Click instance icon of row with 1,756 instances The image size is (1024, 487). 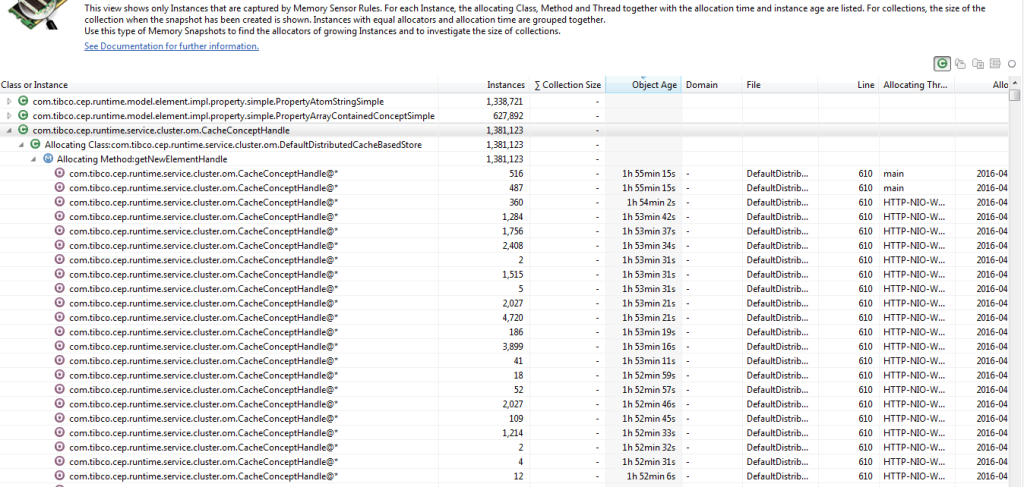coord(59,231)
